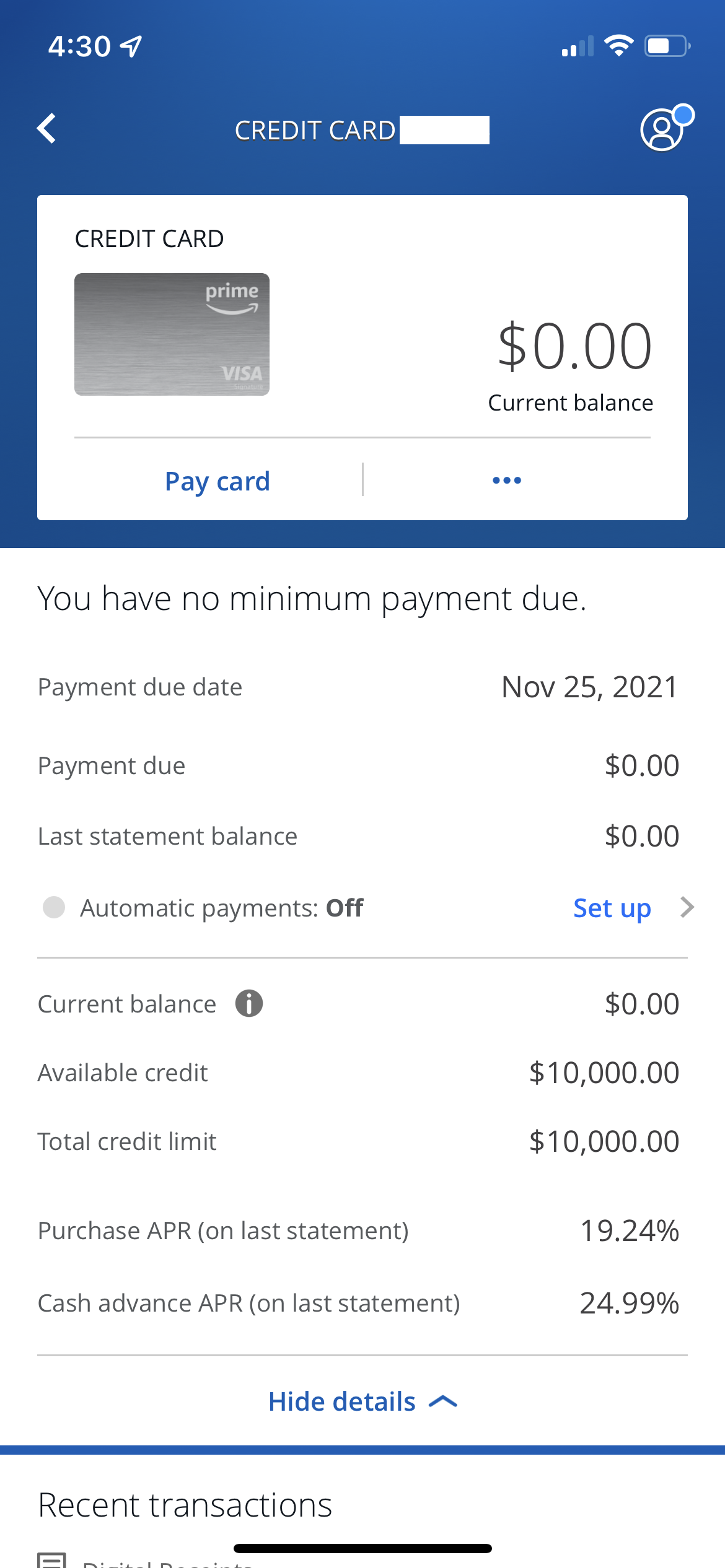Tap the $0.00 Current balance amount on card
The height and width of the screenshot is (1568, 725).
[574, 346]
